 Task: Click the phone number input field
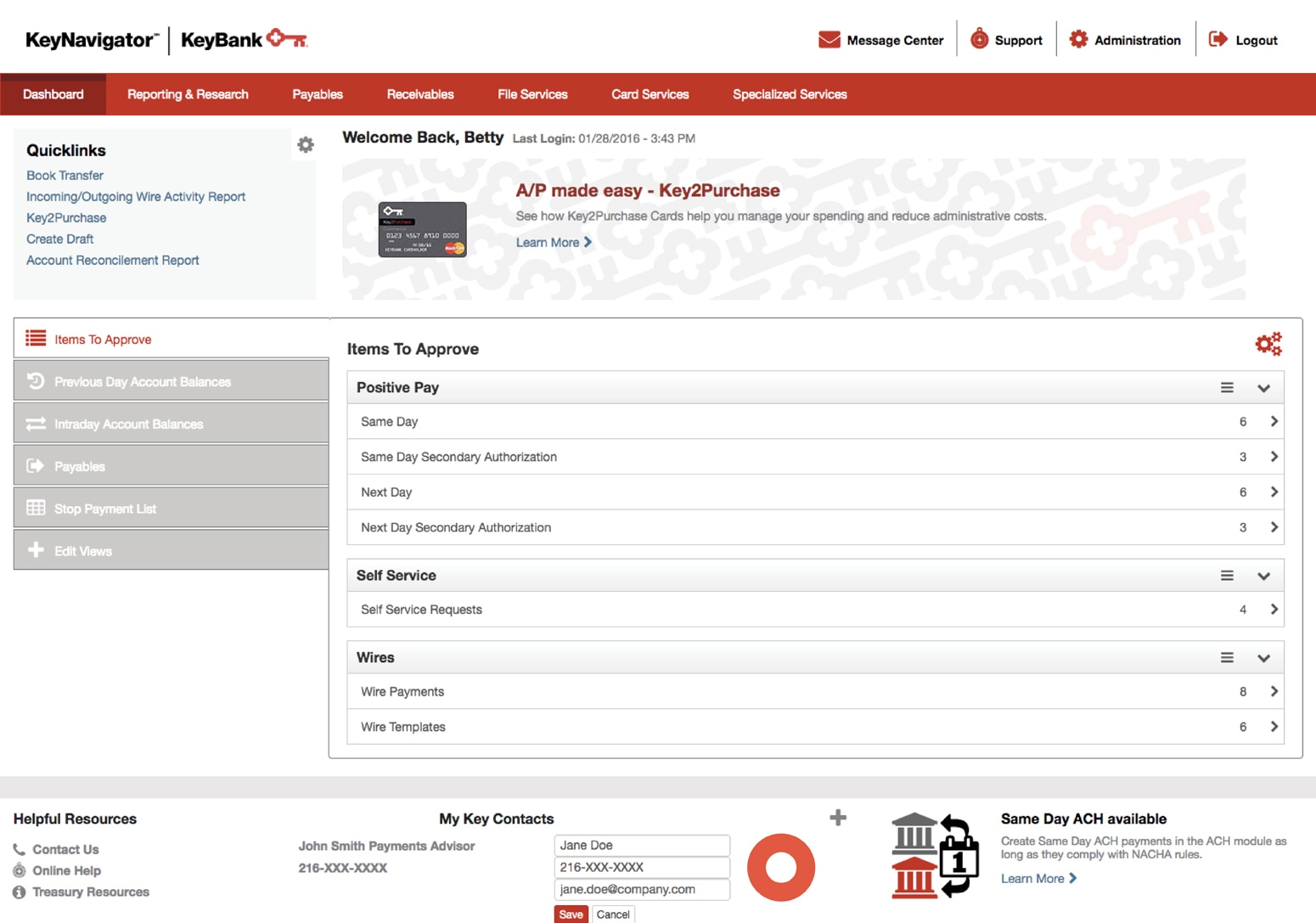point(642,867)
